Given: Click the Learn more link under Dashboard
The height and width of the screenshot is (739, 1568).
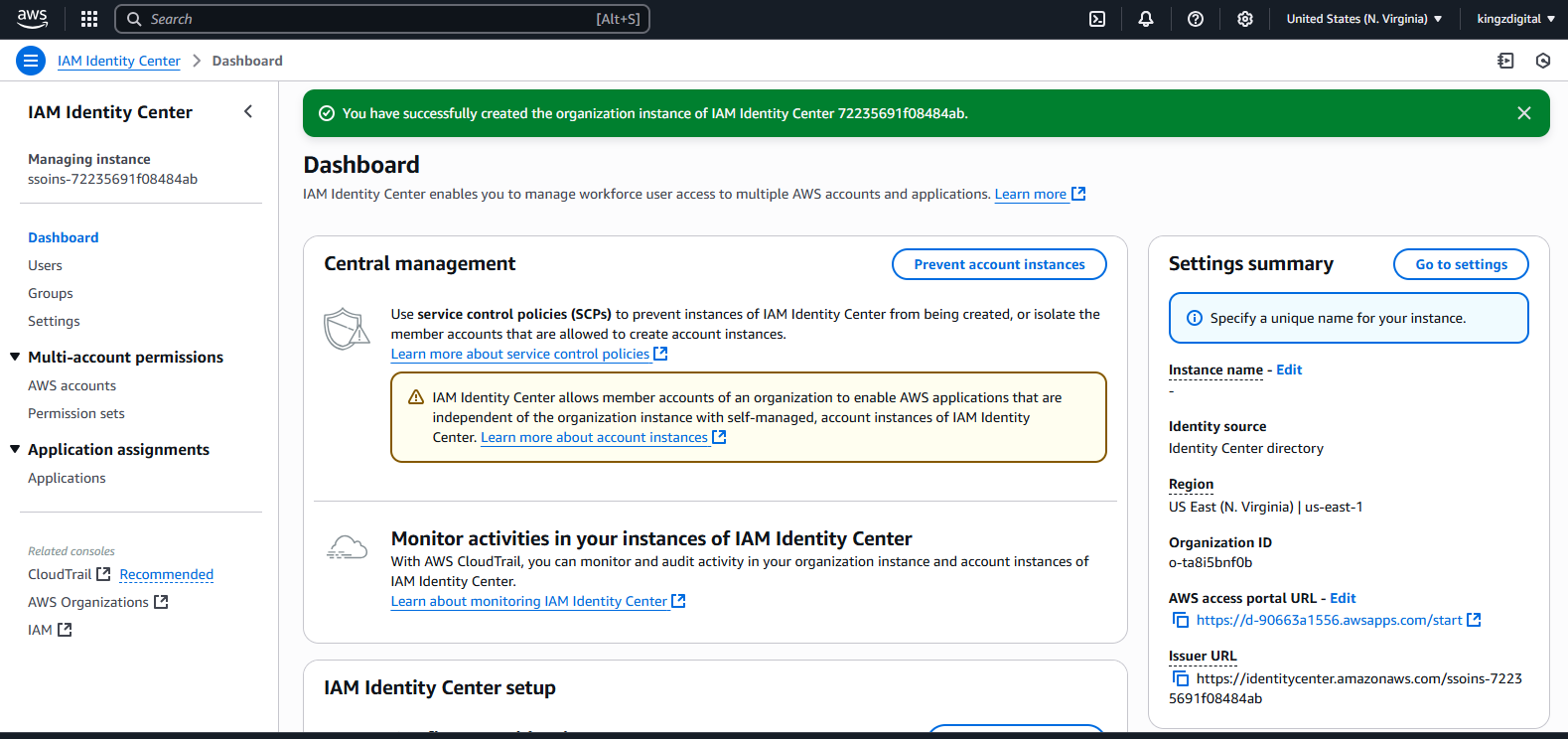Looking at the screenshot, I should 1031,194.
